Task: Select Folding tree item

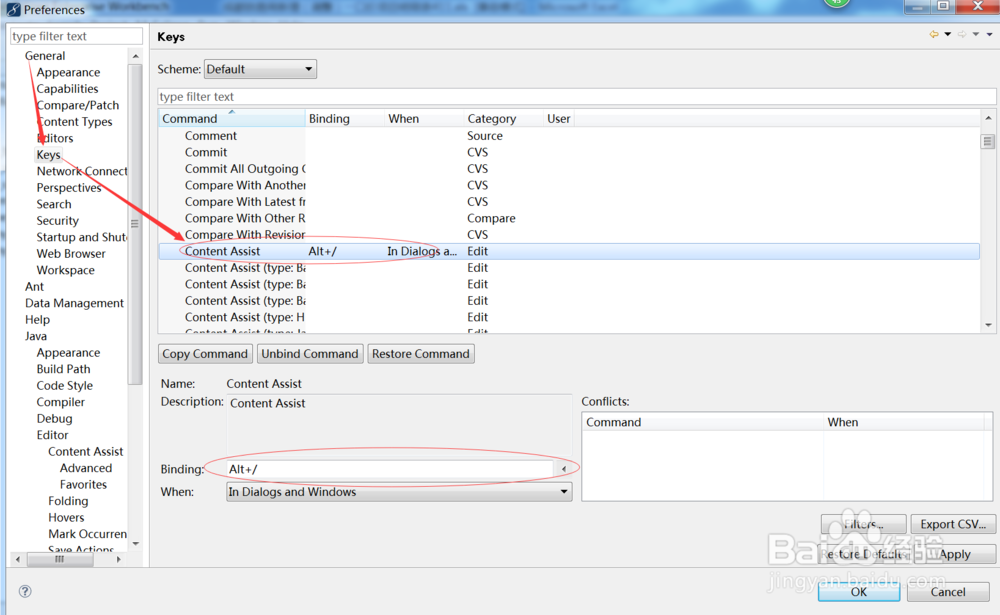Action: click(68, 501)
